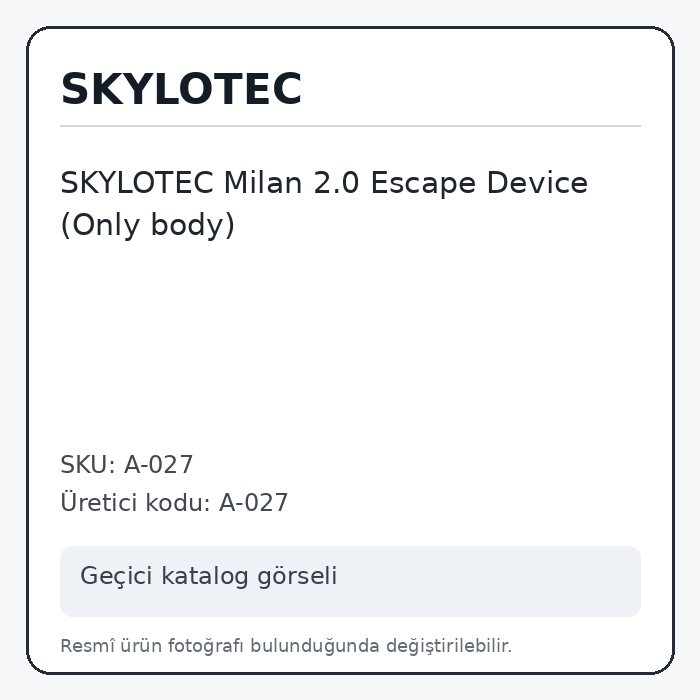
Task: Click the word bulunduğunda in footer note
Action: 314,646
